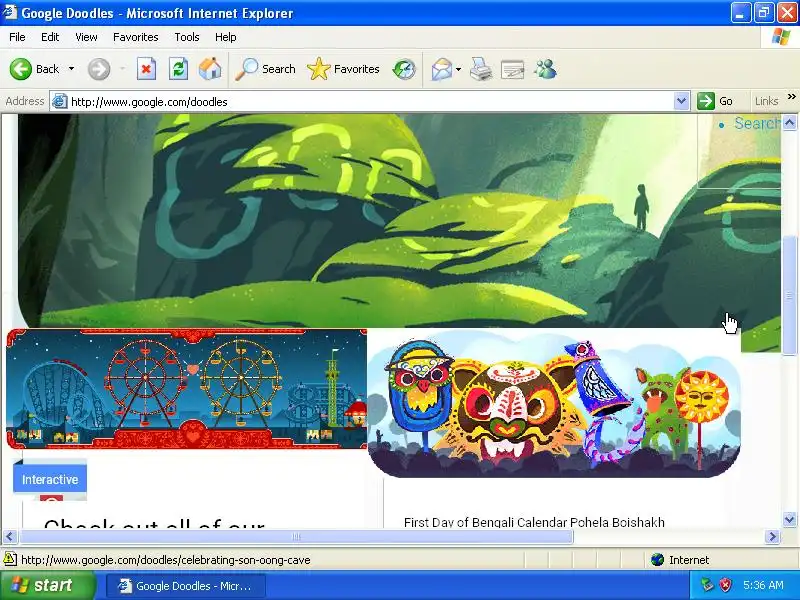This screenshot has width=800, height=600.
Task: Click vertical scrollbar down arrow
Action: tap(789, 520)
